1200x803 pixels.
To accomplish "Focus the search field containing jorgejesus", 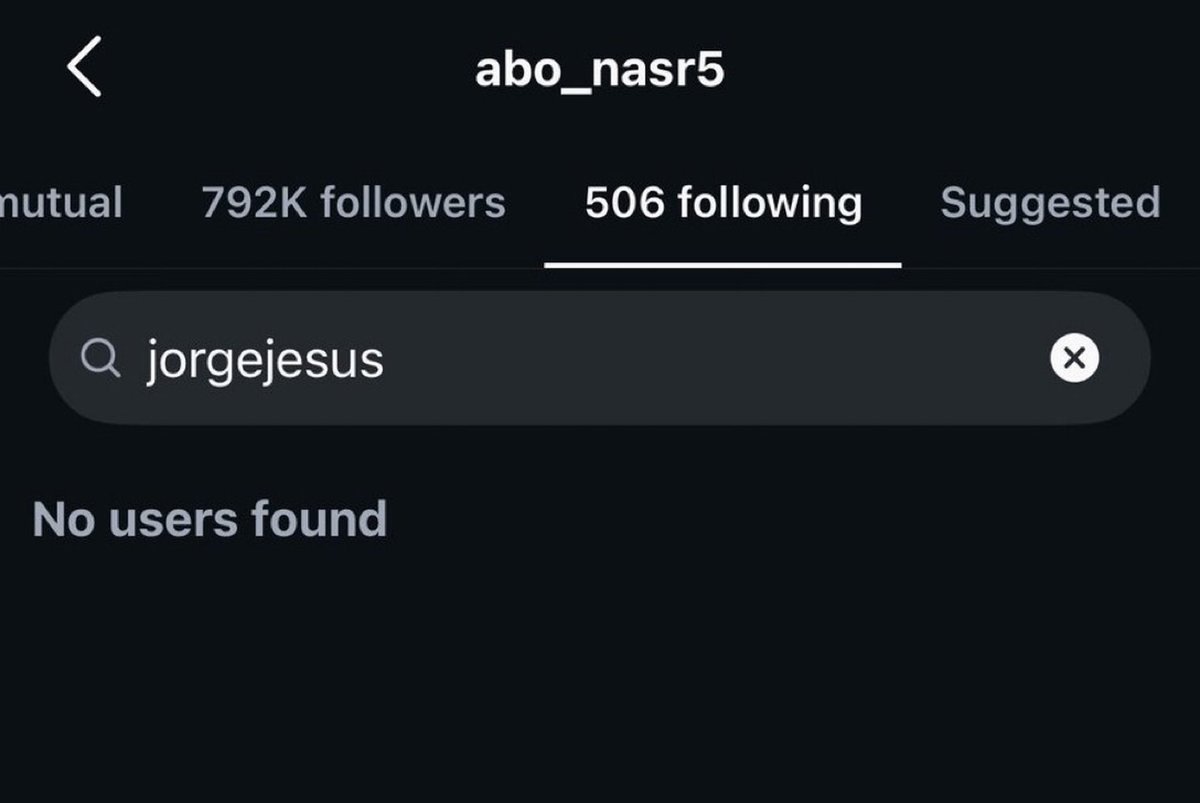I will [600, 358].
